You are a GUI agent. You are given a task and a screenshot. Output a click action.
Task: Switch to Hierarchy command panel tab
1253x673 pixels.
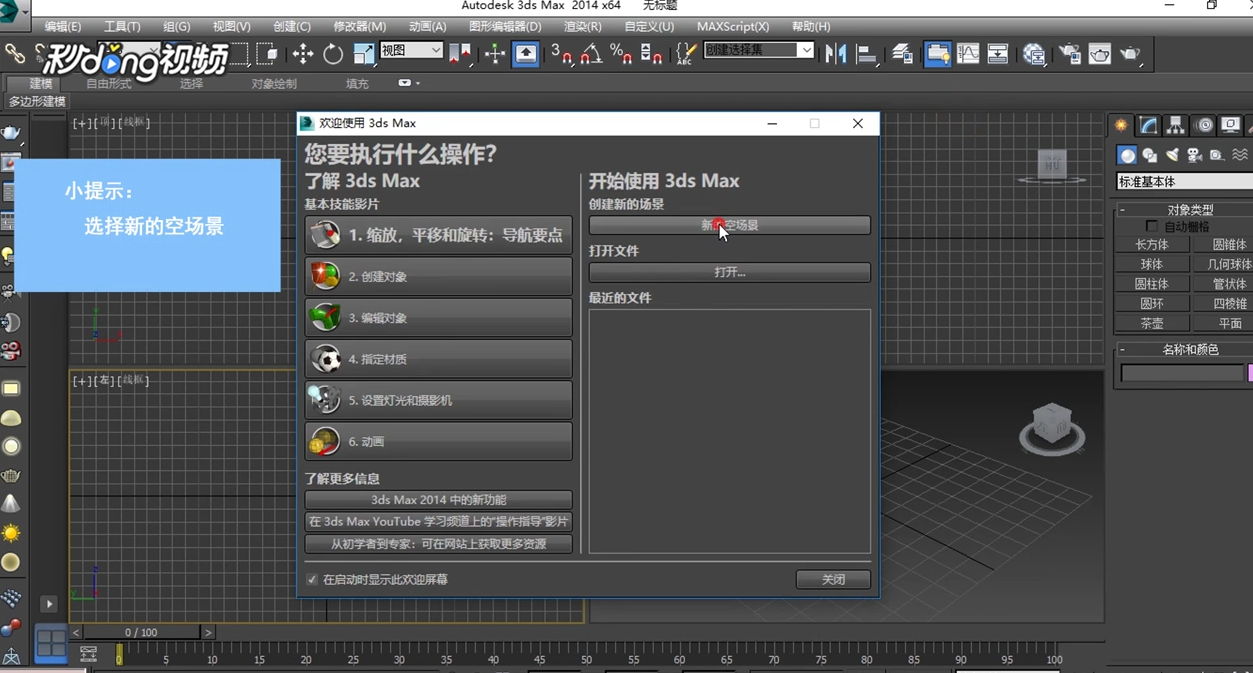click(x=1176, y=125)
